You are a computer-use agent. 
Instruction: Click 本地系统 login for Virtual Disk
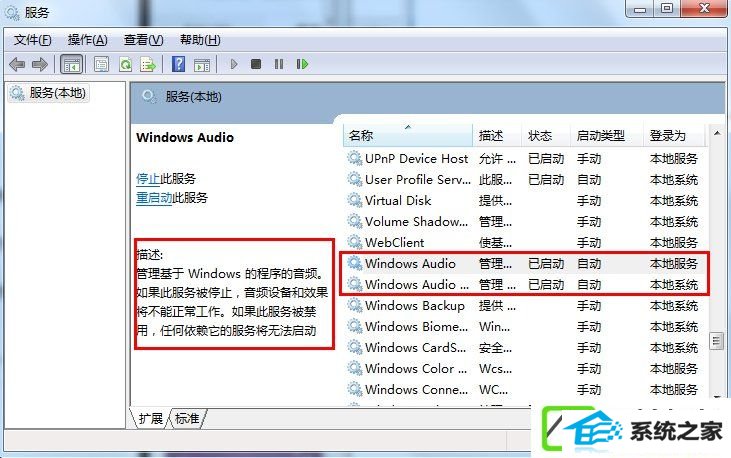point(674,201)
